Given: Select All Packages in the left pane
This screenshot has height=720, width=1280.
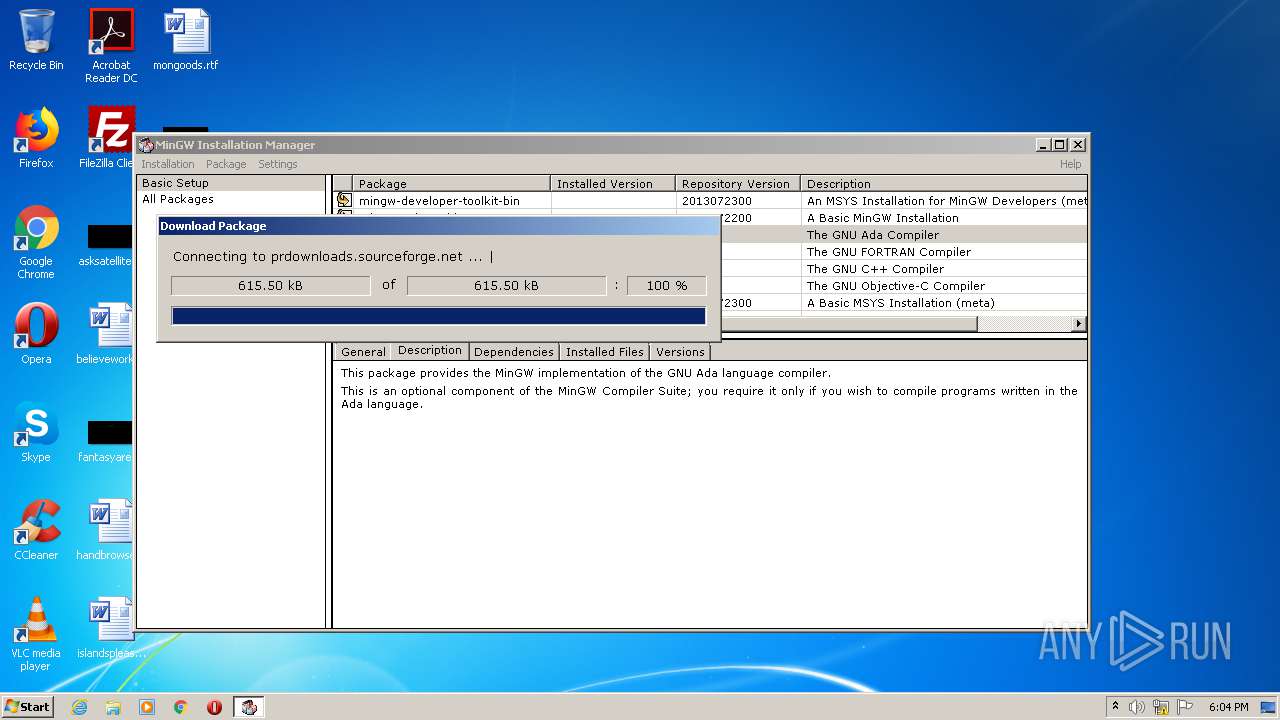Looking at the screenshot, I should (x=177, y=199).
